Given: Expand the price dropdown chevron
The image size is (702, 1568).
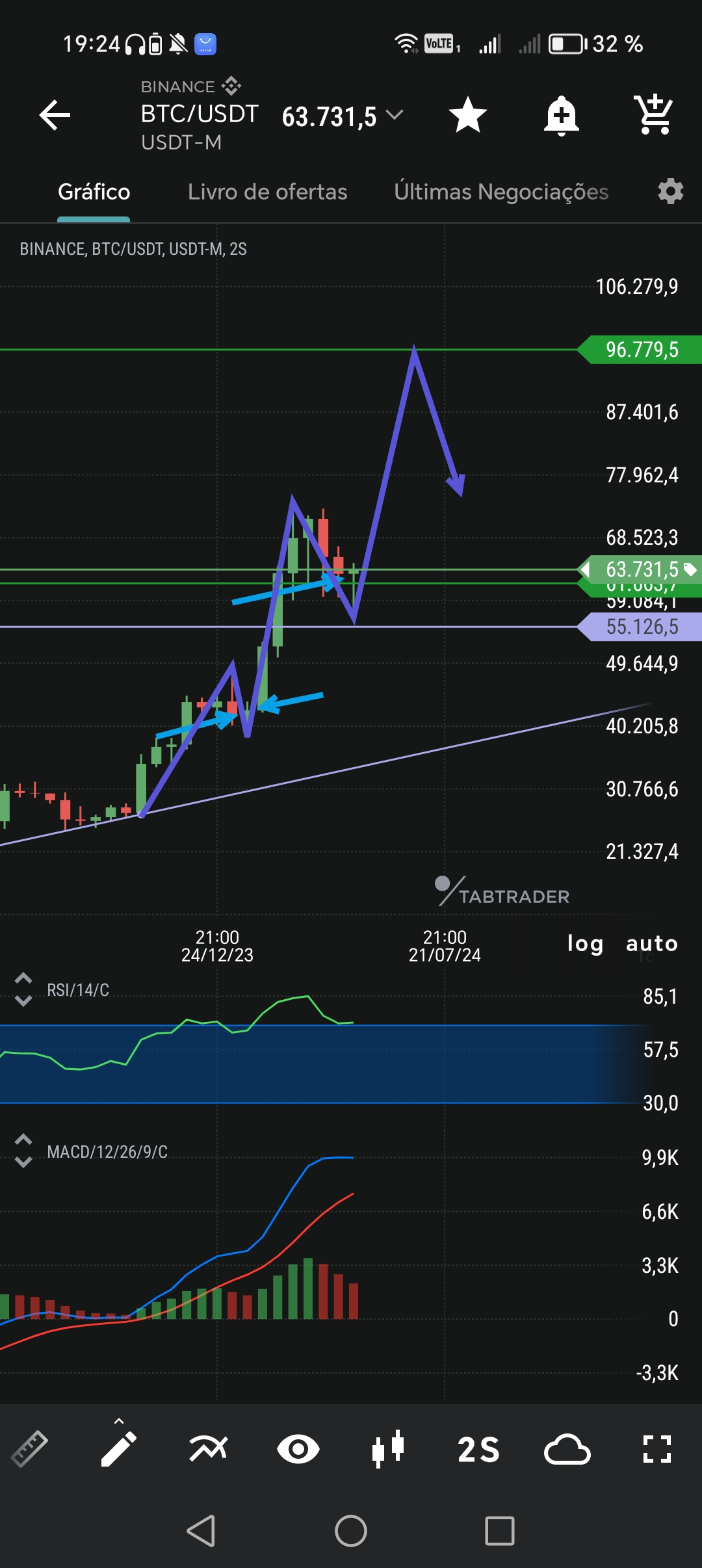Looking at the screenshot, I should [x=395, y=116].
